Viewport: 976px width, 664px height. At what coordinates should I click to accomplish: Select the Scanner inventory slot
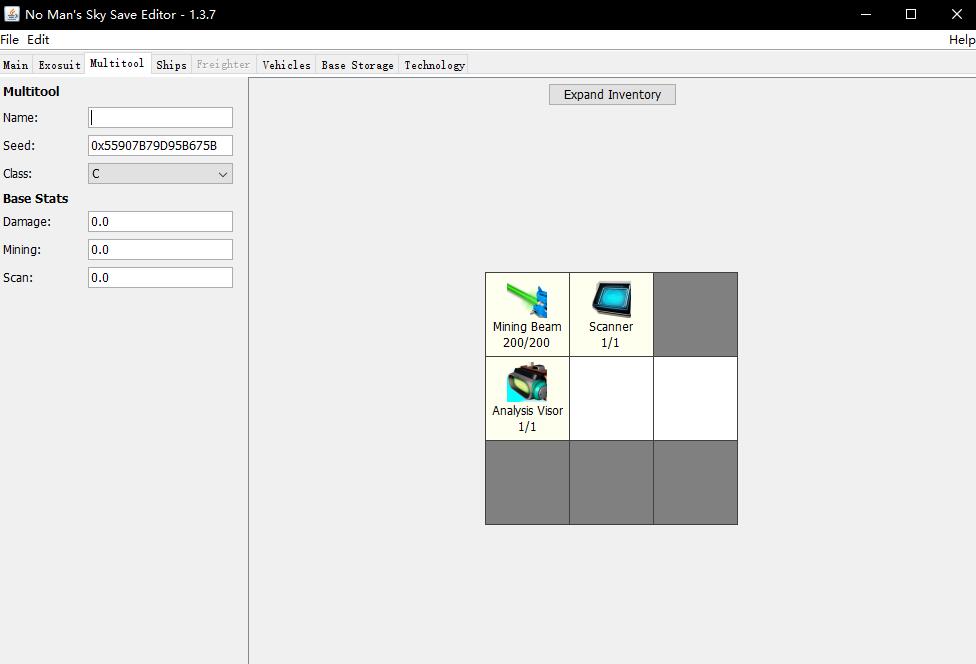tap(611, 314)
